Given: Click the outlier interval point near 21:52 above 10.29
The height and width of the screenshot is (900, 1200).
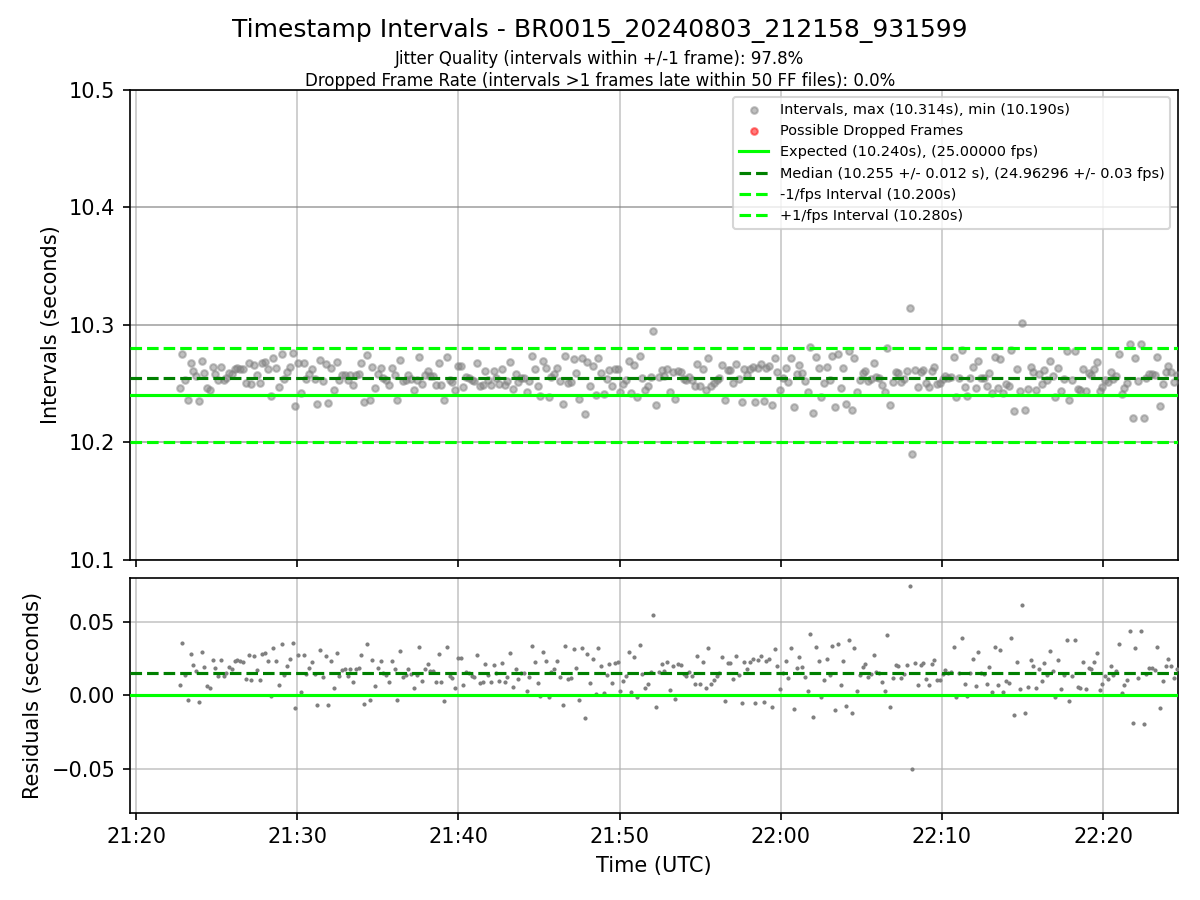Looking at the screenshot, I should pyautogui.click(x=653, y=331).
